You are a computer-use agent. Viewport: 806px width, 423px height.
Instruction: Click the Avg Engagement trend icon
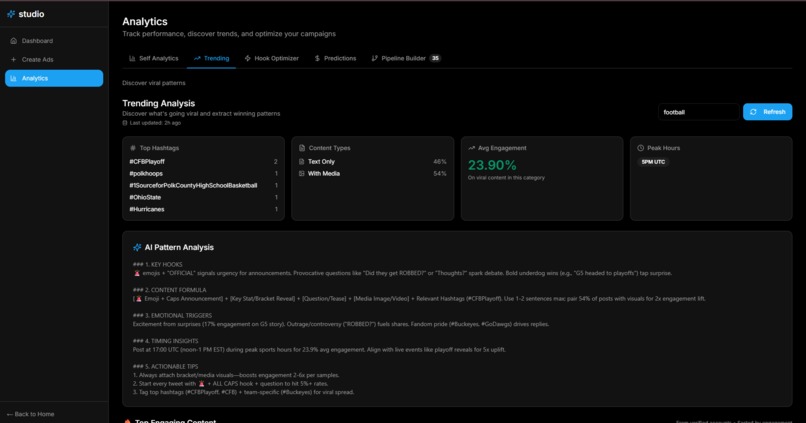pyautogui.click(x=471, y=148)
